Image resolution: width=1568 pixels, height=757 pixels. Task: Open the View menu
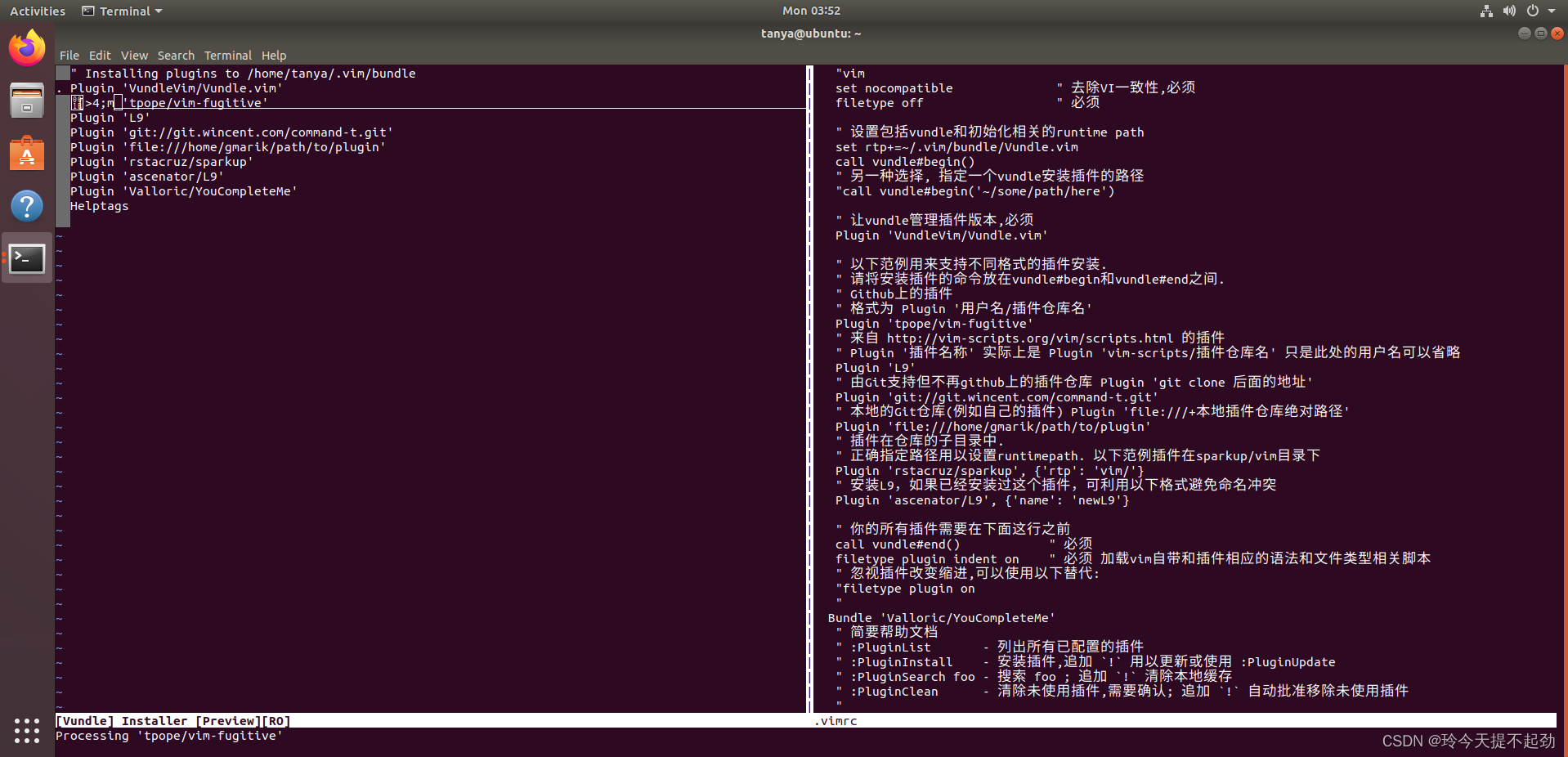(x=134, y=56)
